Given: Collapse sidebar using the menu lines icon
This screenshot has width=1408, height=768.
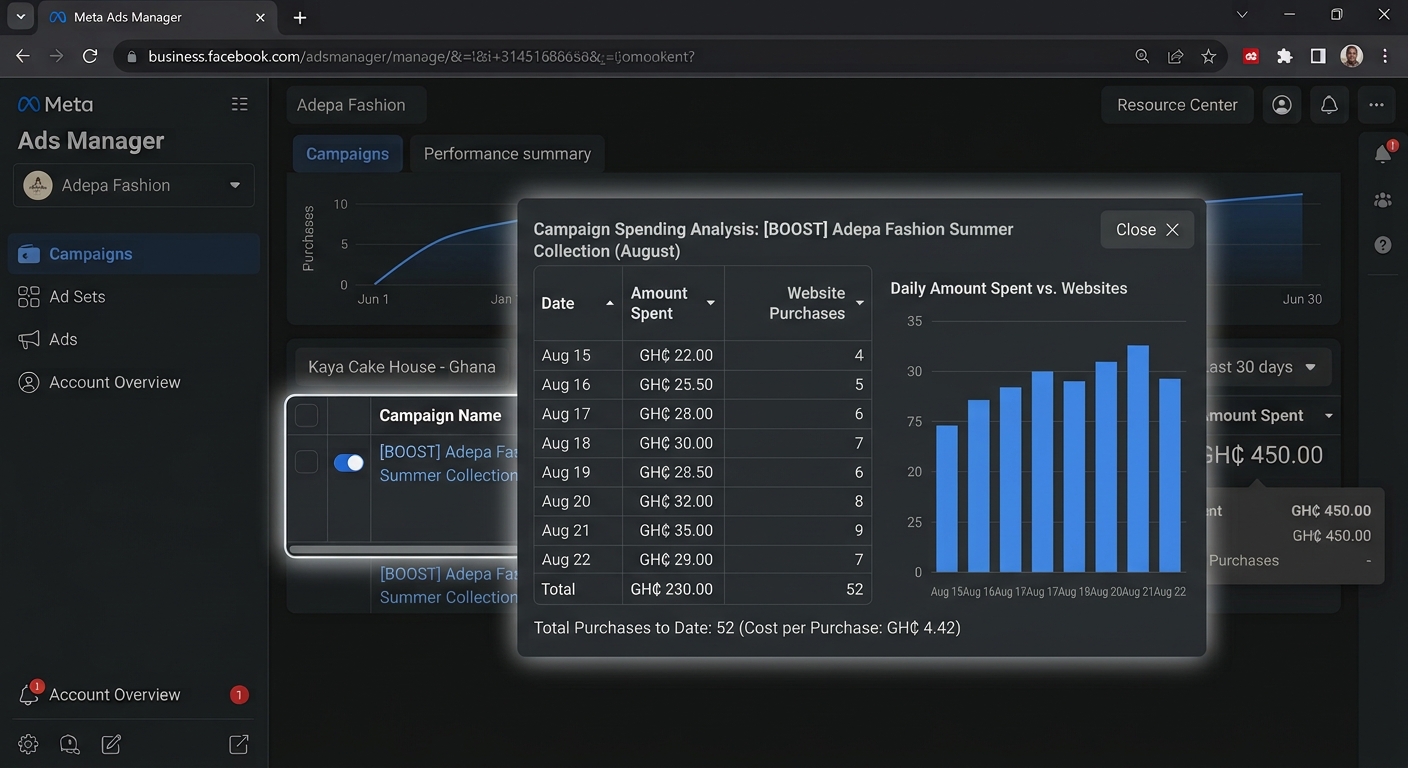Looking at the screenshot, I should point(239,104).
